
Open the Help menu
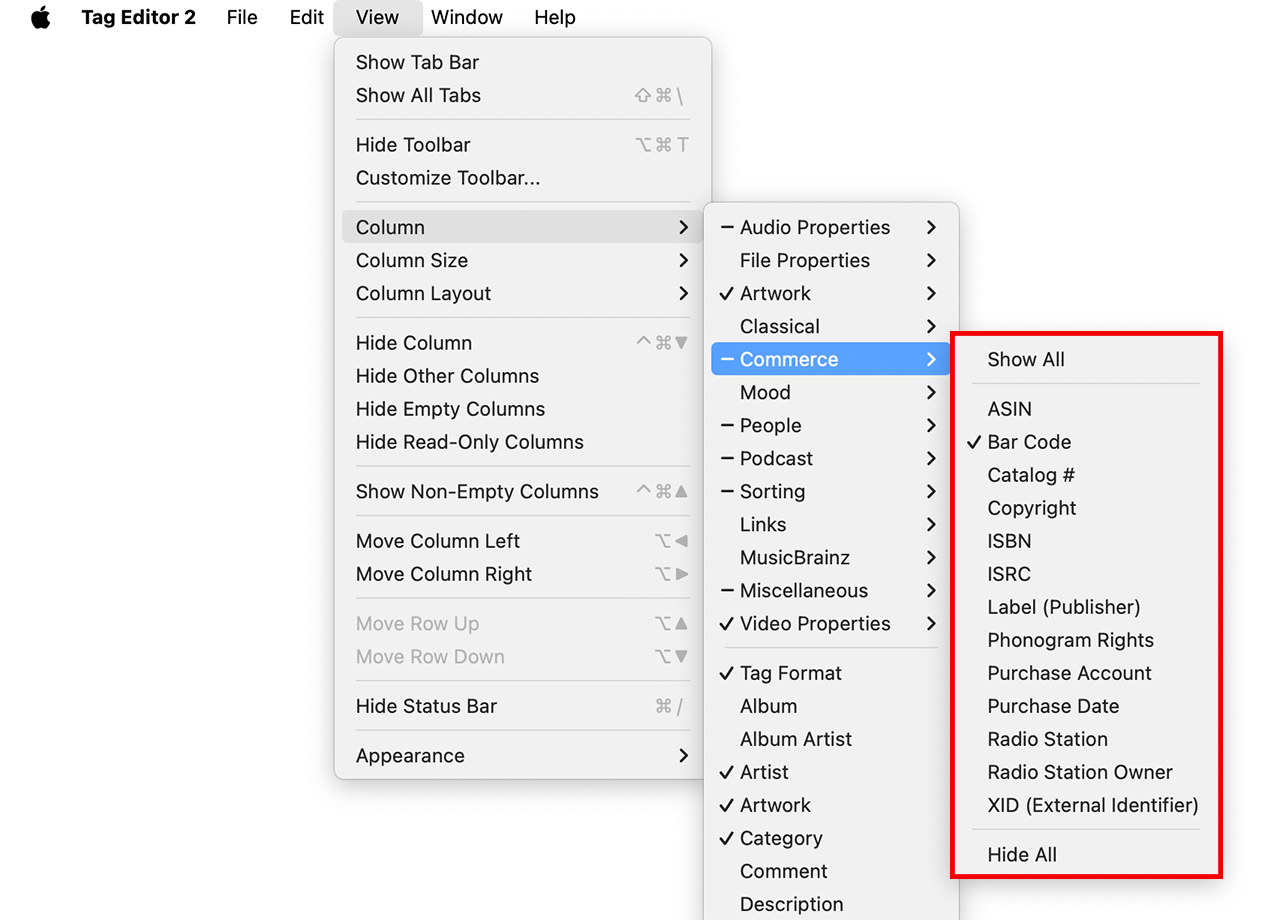tap(555, 17)
